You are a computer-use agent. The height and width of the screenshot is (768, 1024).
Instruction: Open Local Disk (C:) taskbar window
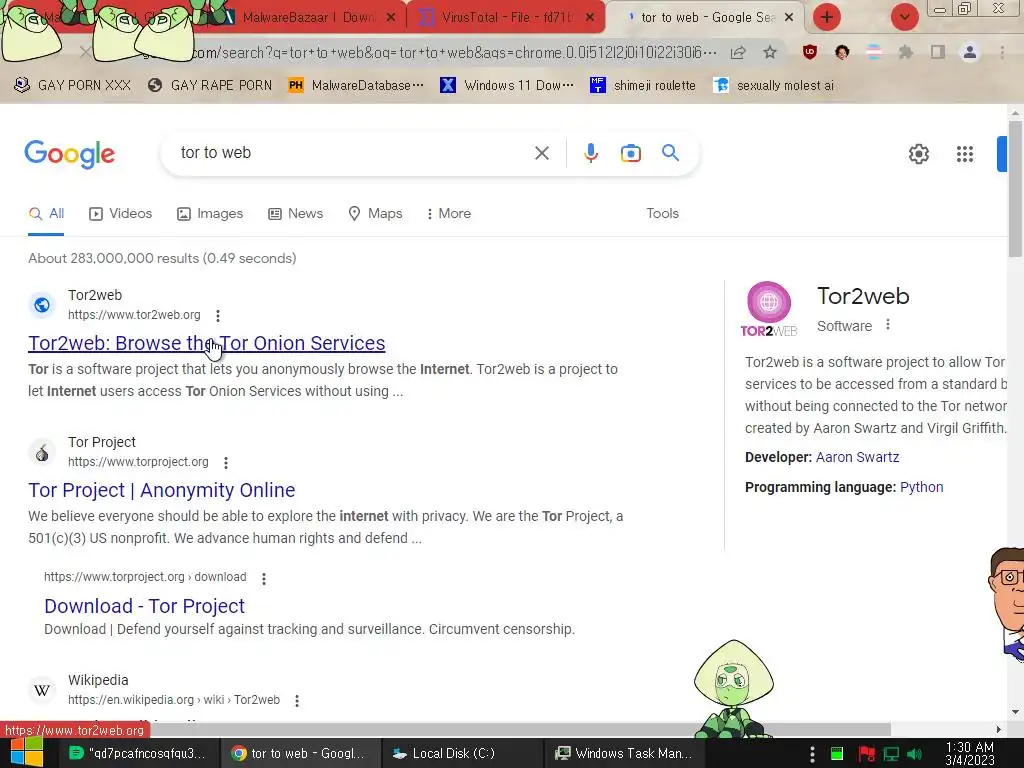[462, 754]
